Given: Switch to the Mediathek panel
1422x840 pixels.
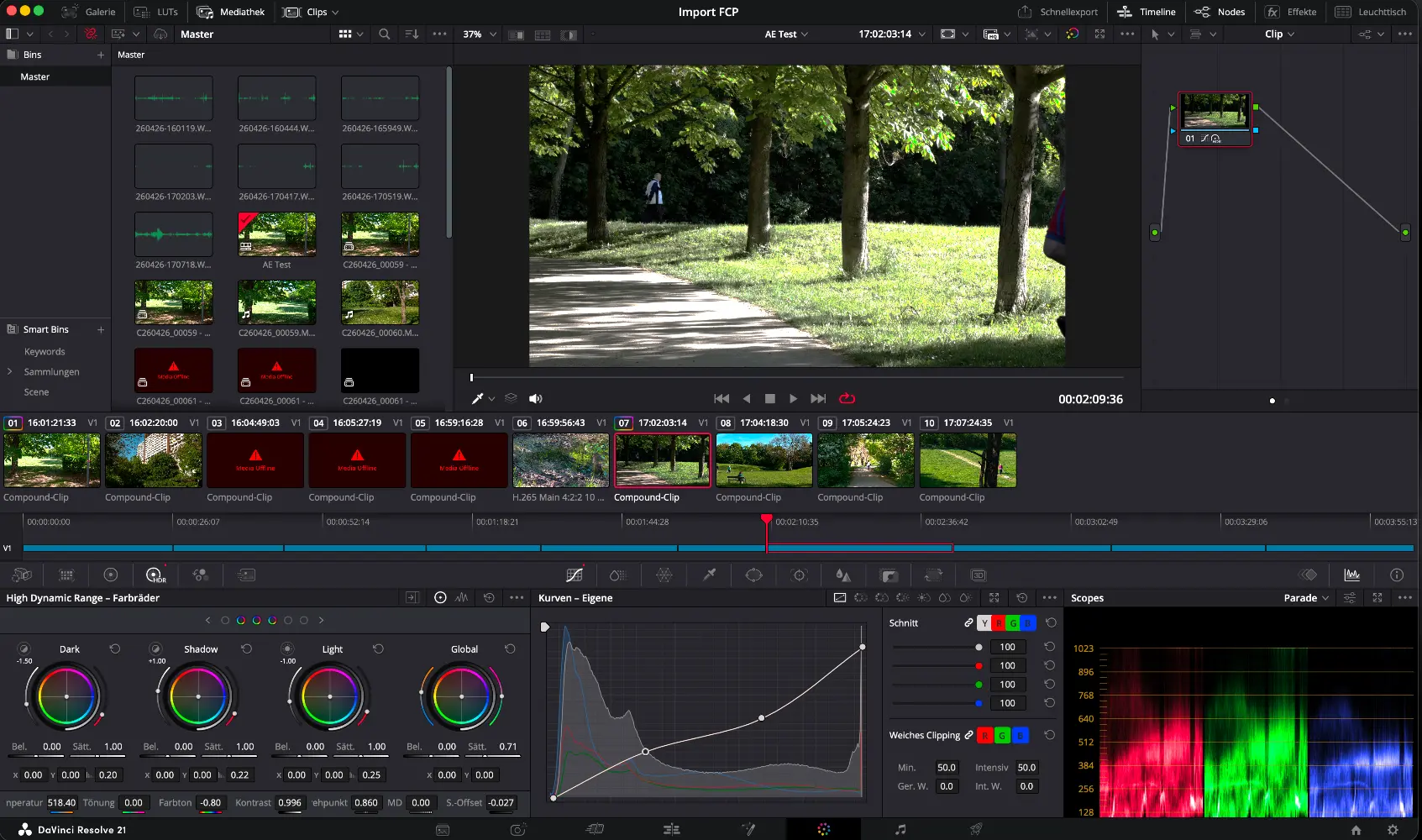Looking at the screenshot, I should point(231,12).
